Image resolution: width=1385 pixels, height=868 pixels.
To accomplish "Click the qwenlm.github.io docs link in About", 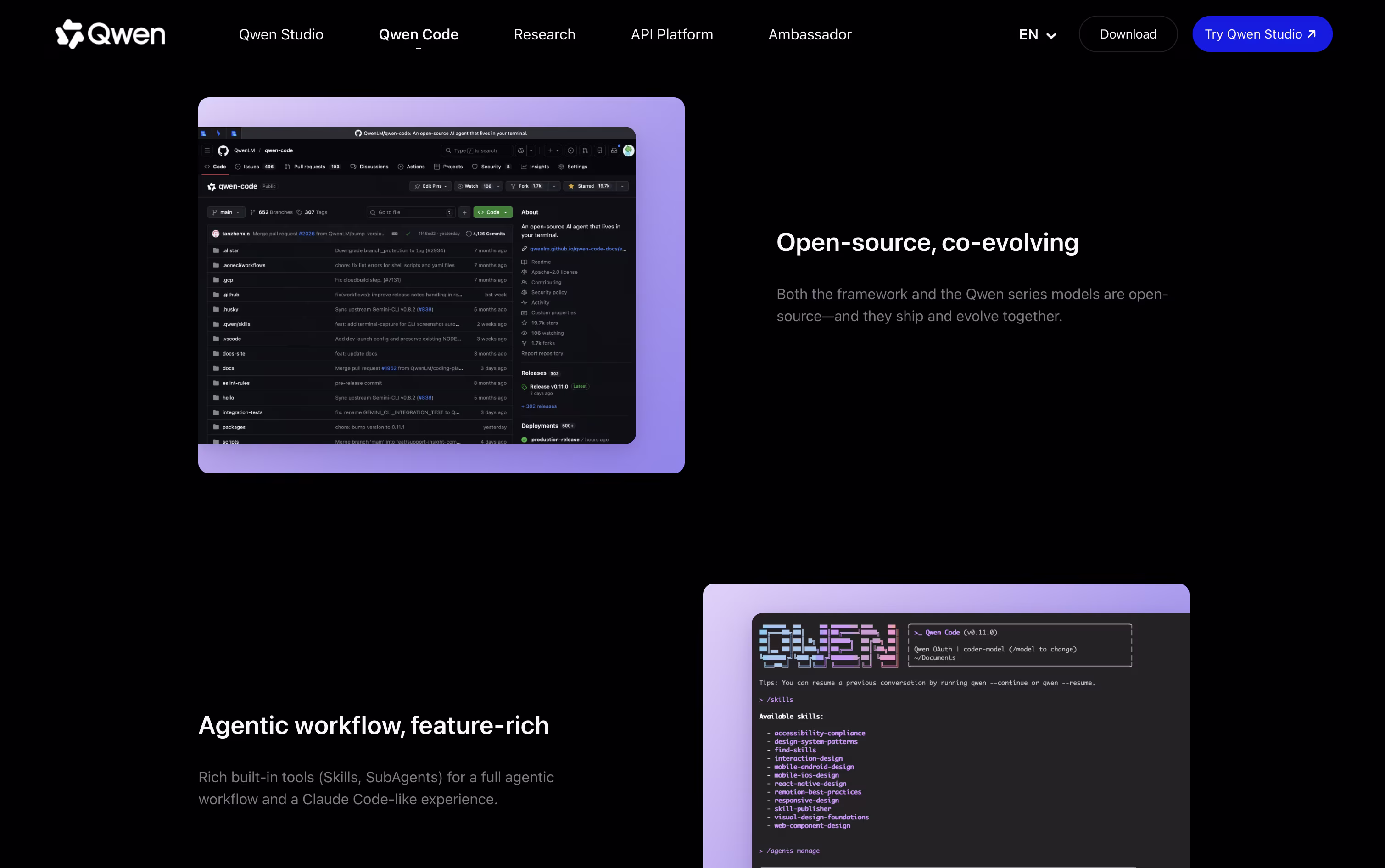I will [x=578, y=249].
